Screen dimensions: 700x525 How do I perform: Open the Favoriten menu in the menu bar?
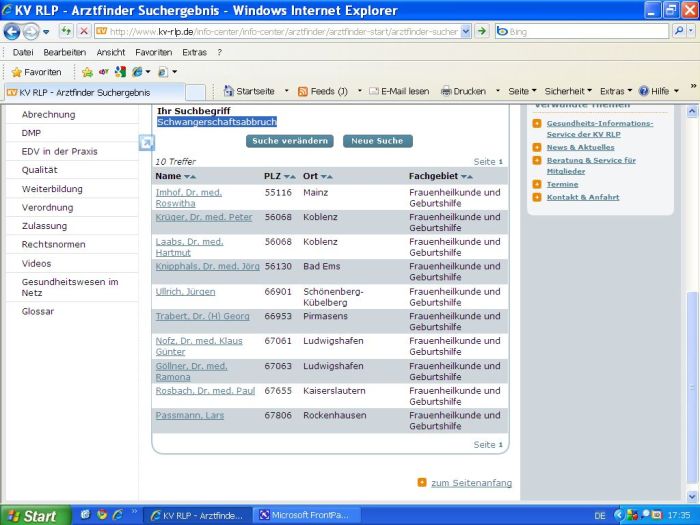(x=154, y=52)
